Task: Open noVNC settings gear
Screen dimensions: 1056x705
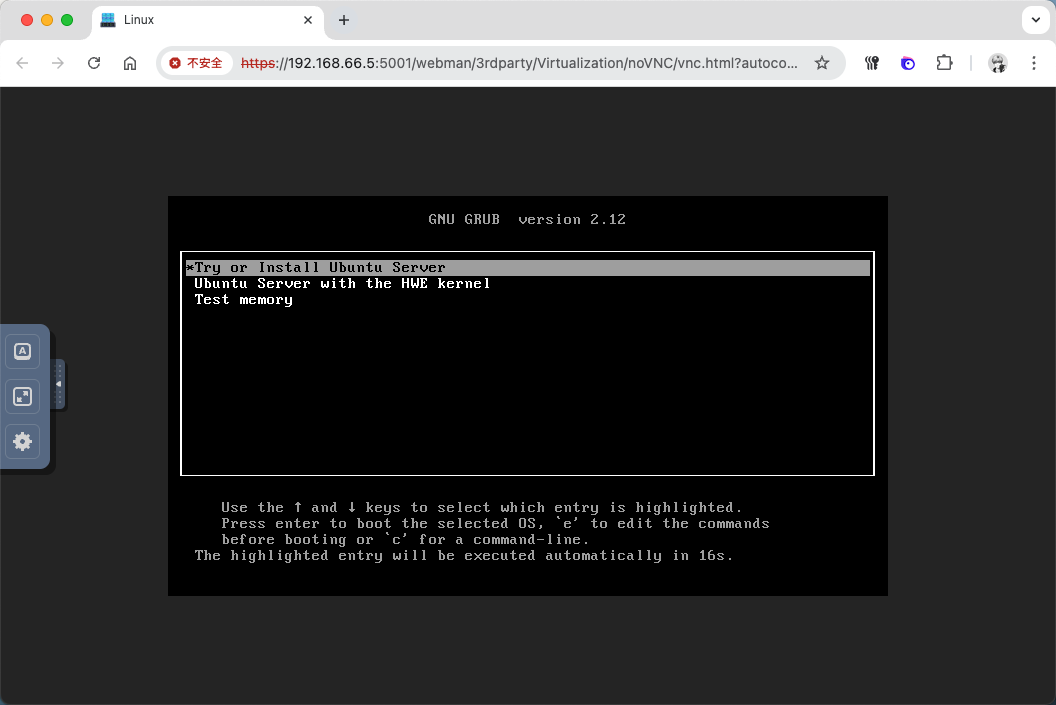Action: click(x=22, y=442)
